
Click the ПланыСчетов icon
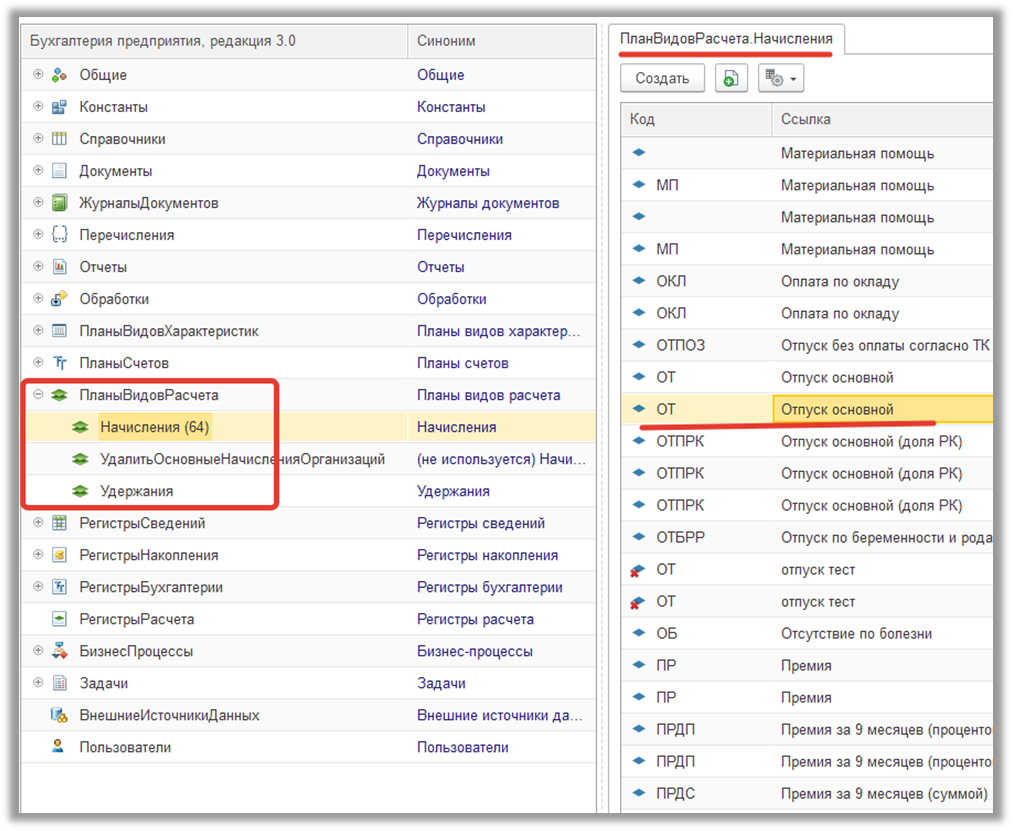point(59,363)
